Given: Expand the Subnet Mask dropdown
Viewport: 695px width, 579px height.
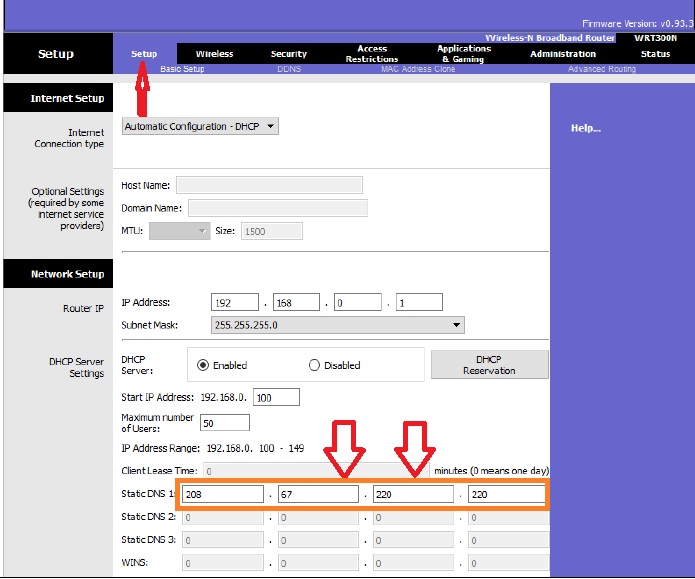Looking at the screenshot, I should coord(339,325).
